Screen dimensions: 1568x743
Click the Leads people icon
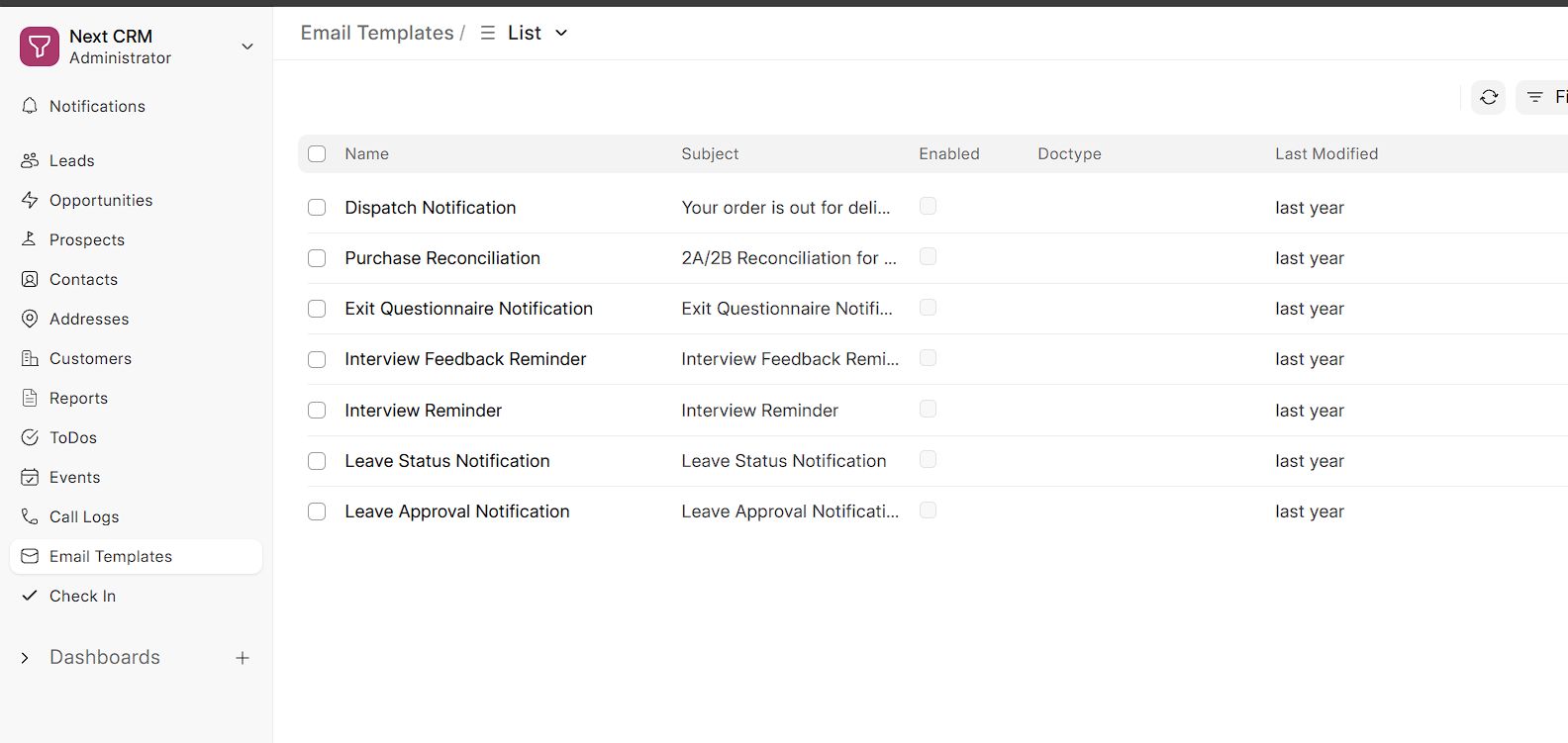30,160
